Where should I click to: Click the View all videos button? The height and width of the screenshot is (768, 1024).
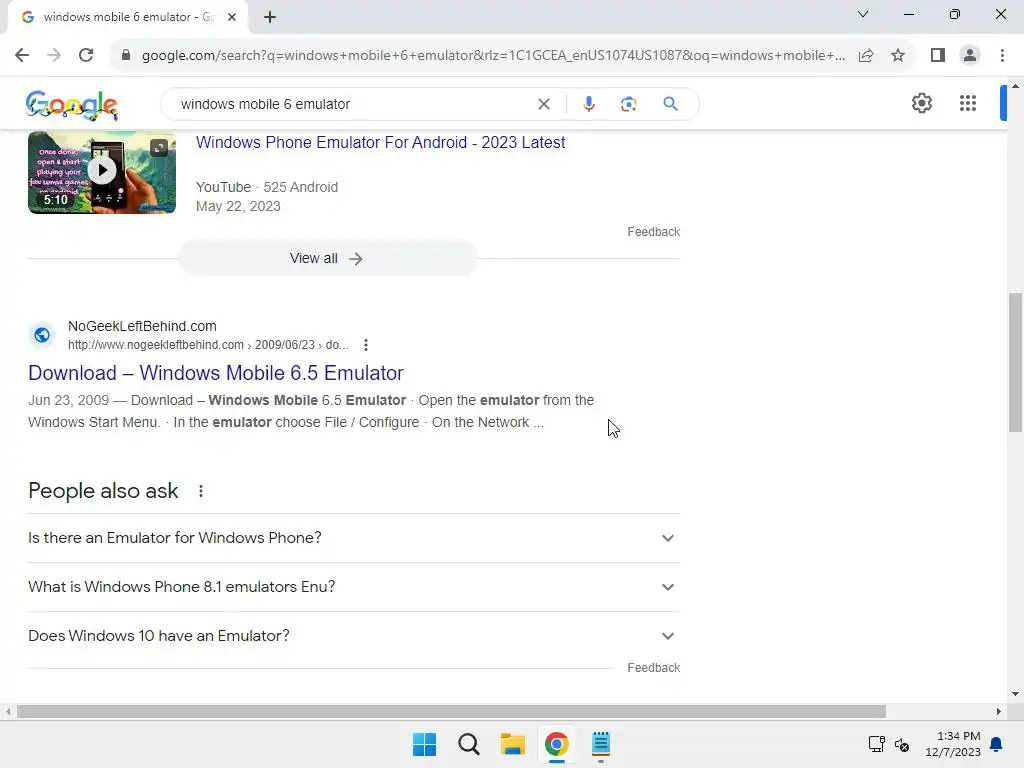point(327,259)
